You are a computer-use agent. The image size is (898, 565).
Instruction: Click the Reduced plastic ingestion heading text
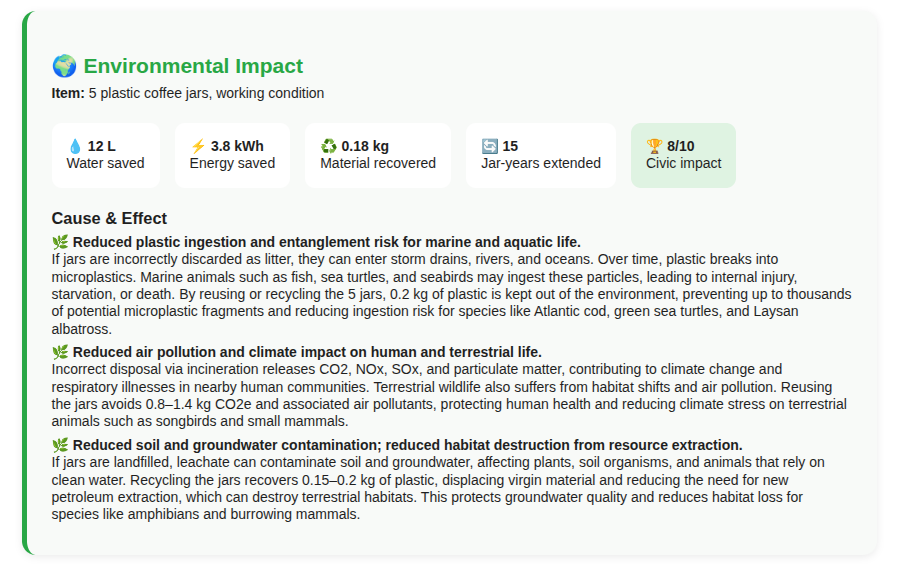click(x=326, y=242)
